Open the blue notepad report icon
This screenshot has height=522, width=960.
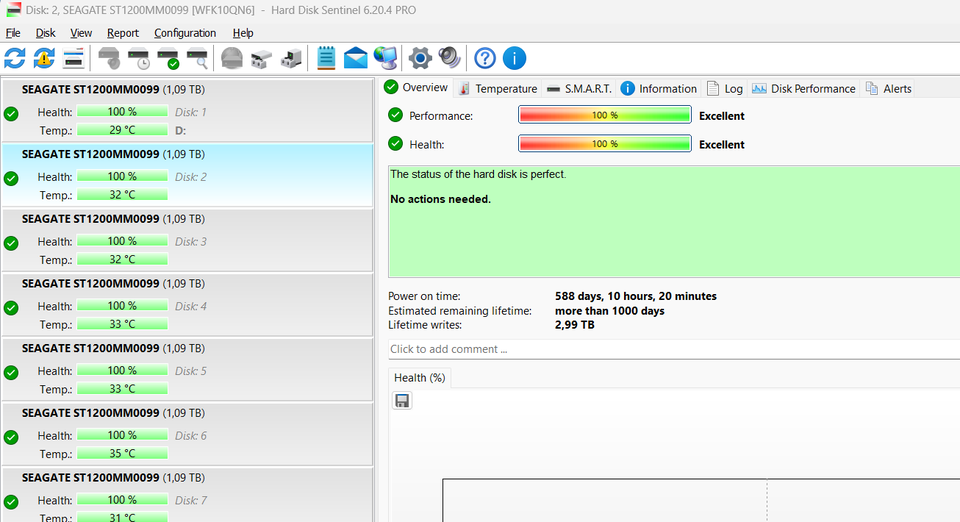click(326, 58)
